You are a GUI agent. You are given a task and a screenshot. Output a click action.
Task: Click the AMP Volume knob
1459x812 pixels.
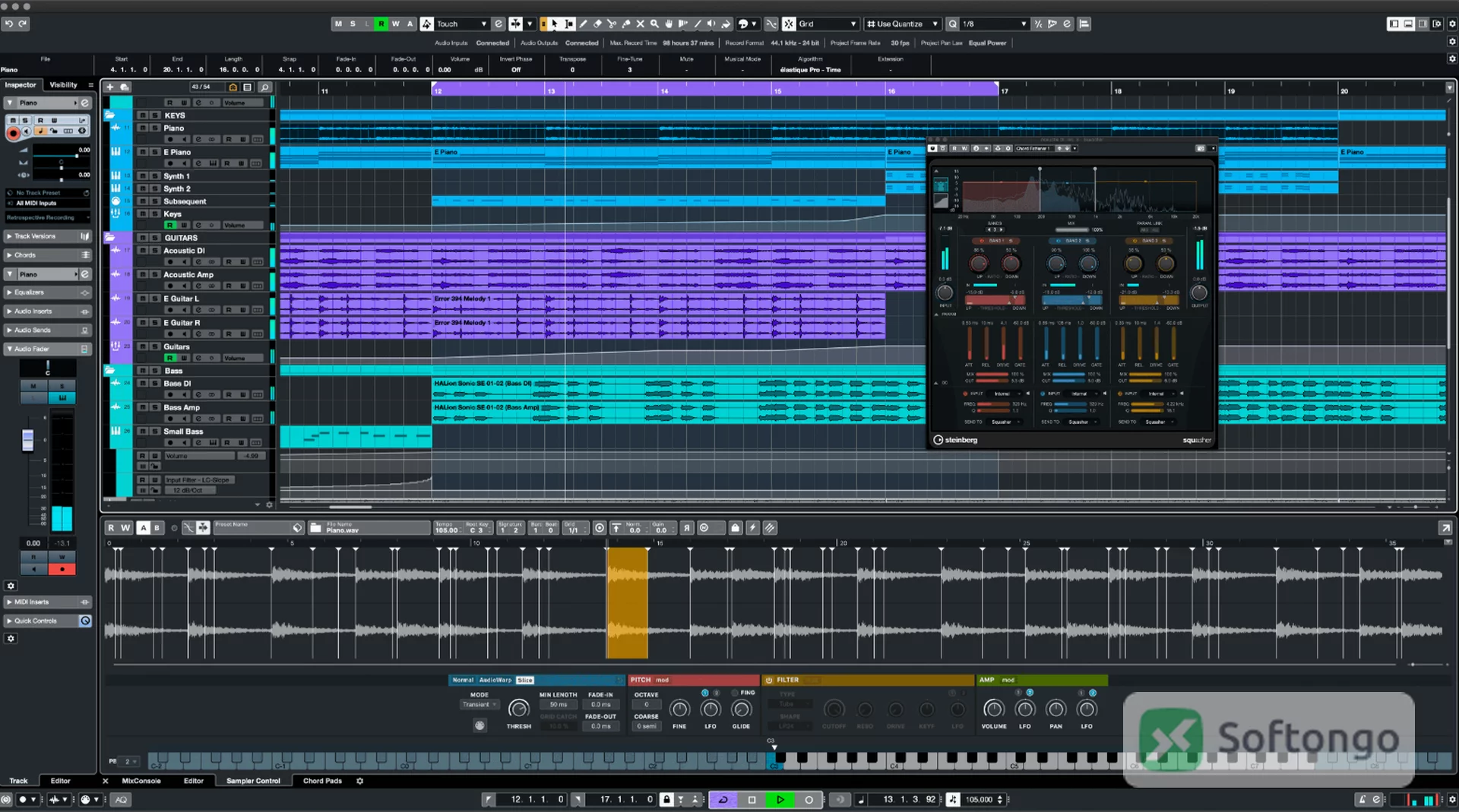994,709
